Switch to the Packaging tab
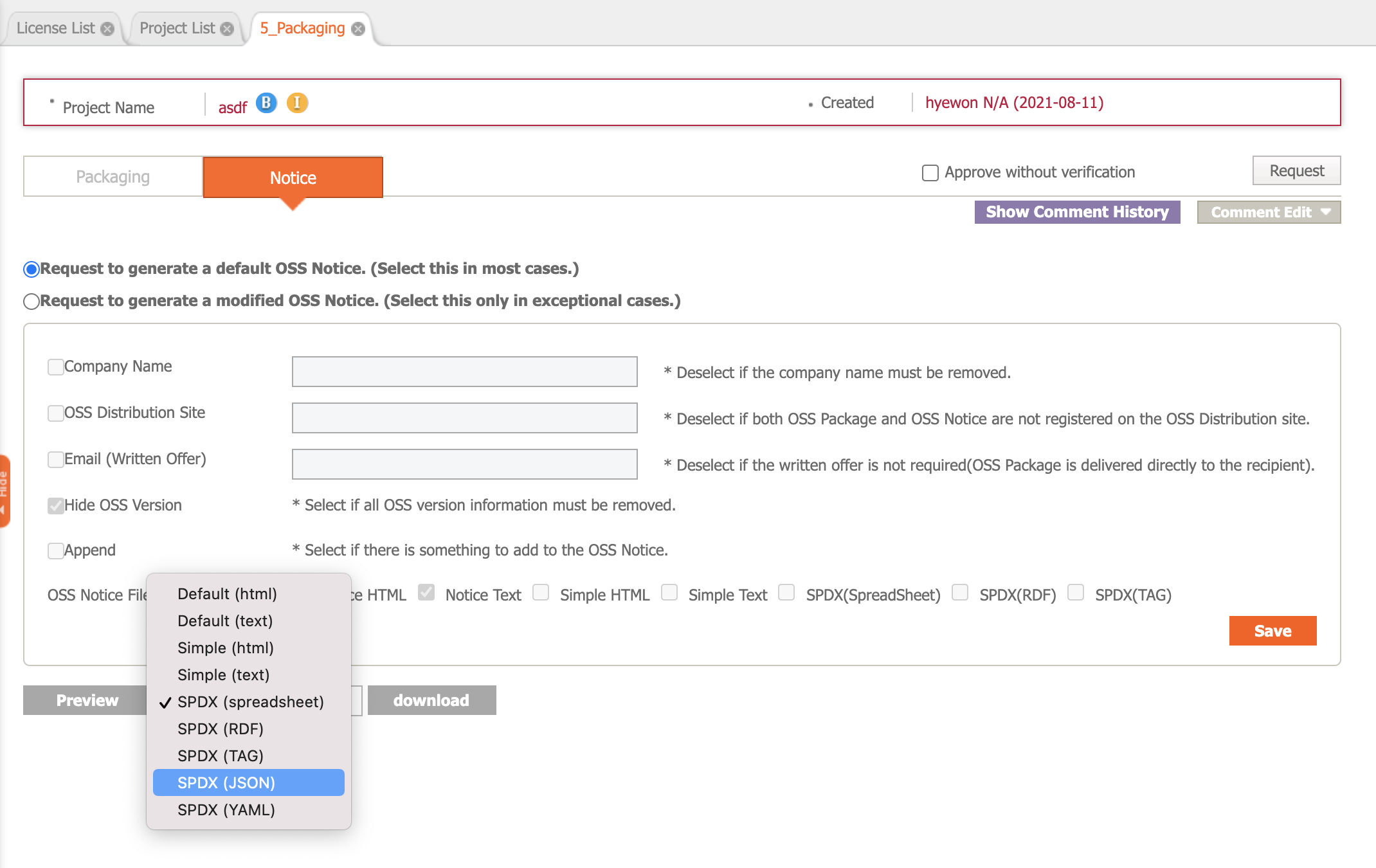This screenshot has width=1376, height=868. (113, 177)
